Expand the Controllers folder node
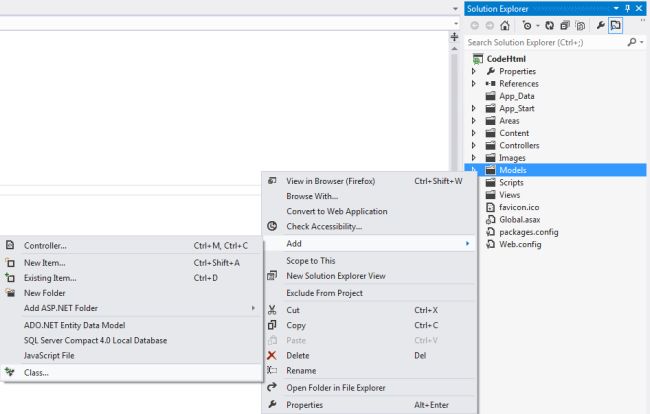This screenshot has width=650, height=414. 473,145
